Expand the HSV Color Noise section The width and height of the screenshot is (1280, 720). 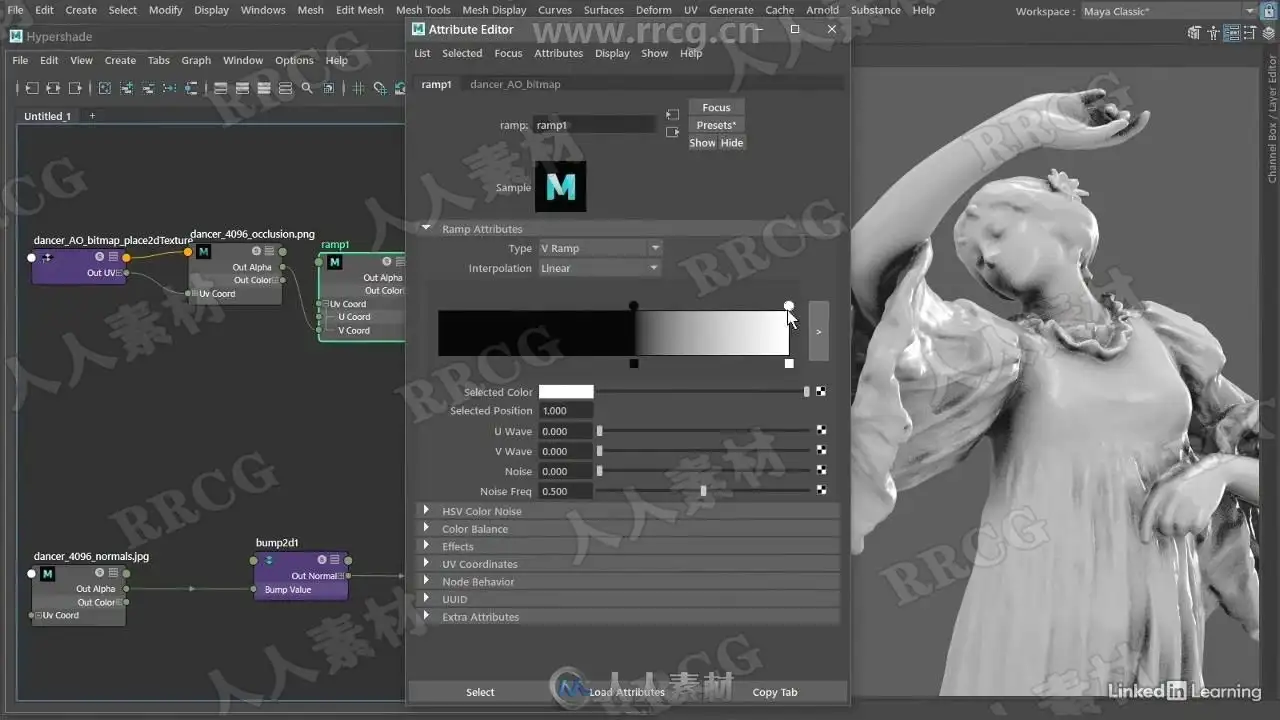[426, 511]
